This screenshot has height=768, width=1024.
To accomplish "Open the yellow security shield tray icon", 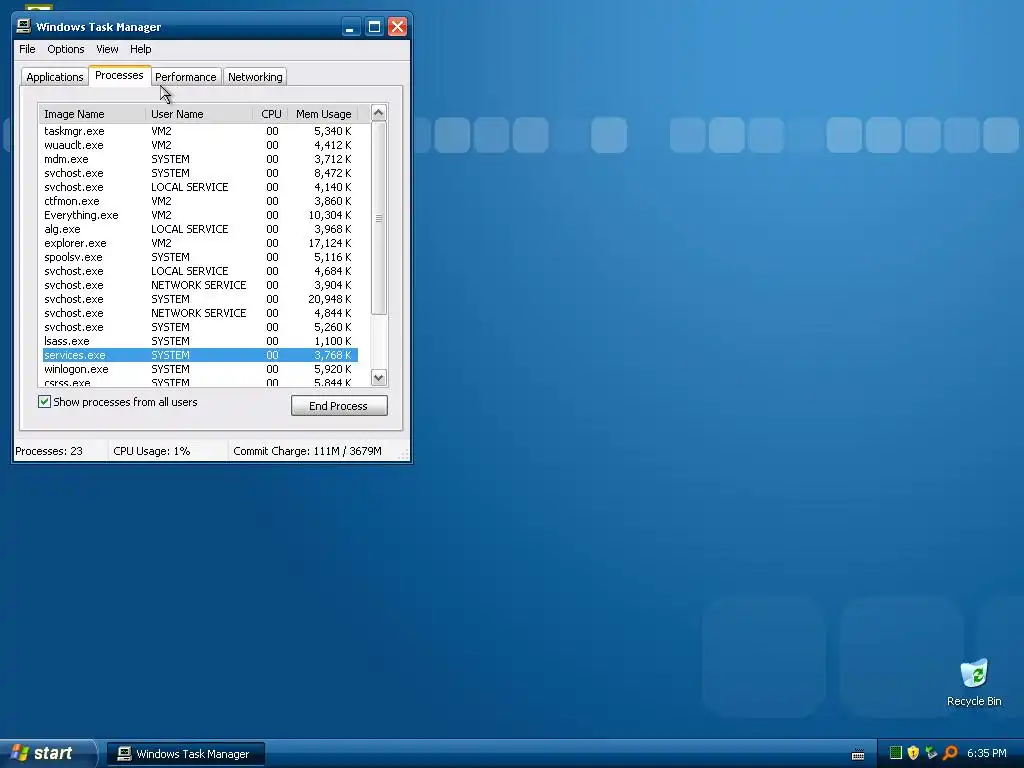I will pyautogui.click(x=913, y=753).
